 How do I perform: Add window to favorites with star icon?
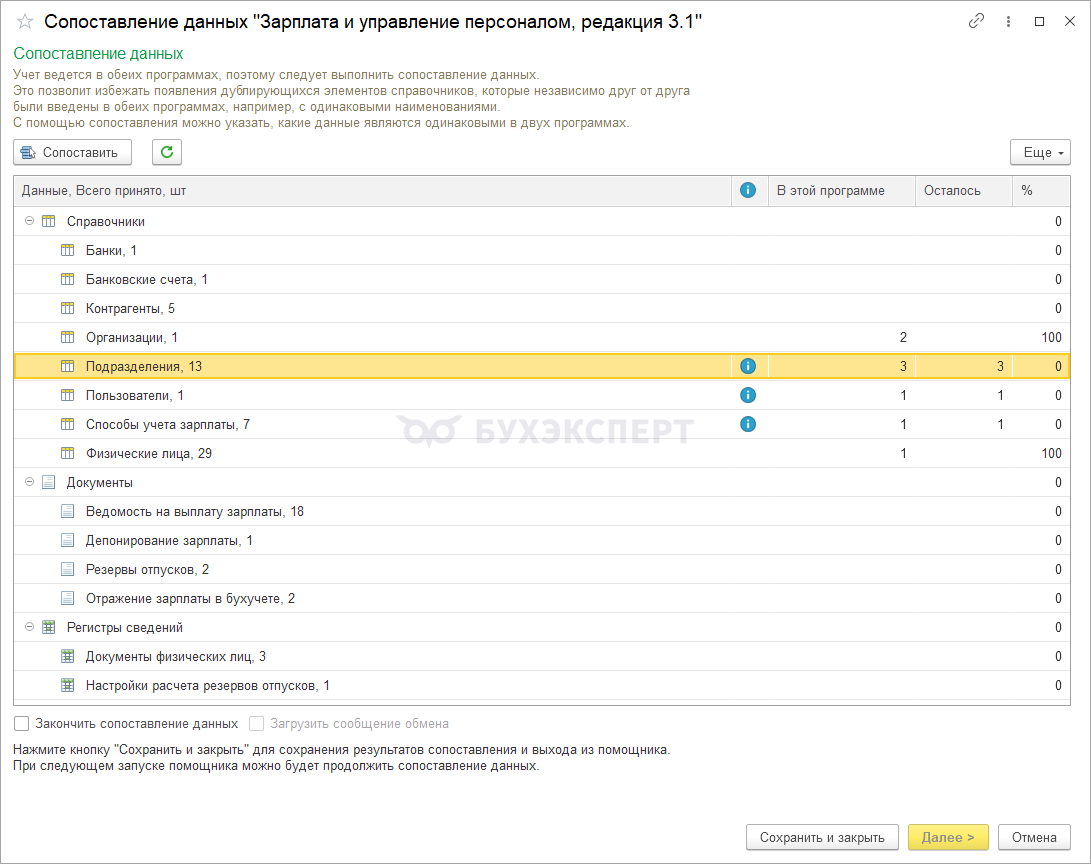click(x=24, y=22)
